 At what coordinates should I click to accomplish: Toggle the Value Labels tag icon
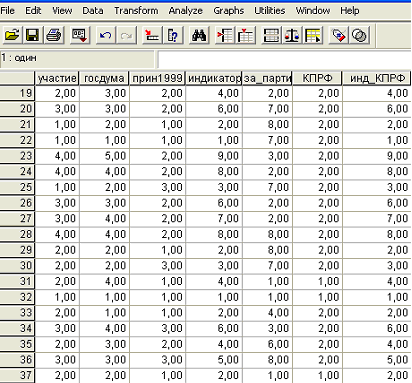click(338, 35)
